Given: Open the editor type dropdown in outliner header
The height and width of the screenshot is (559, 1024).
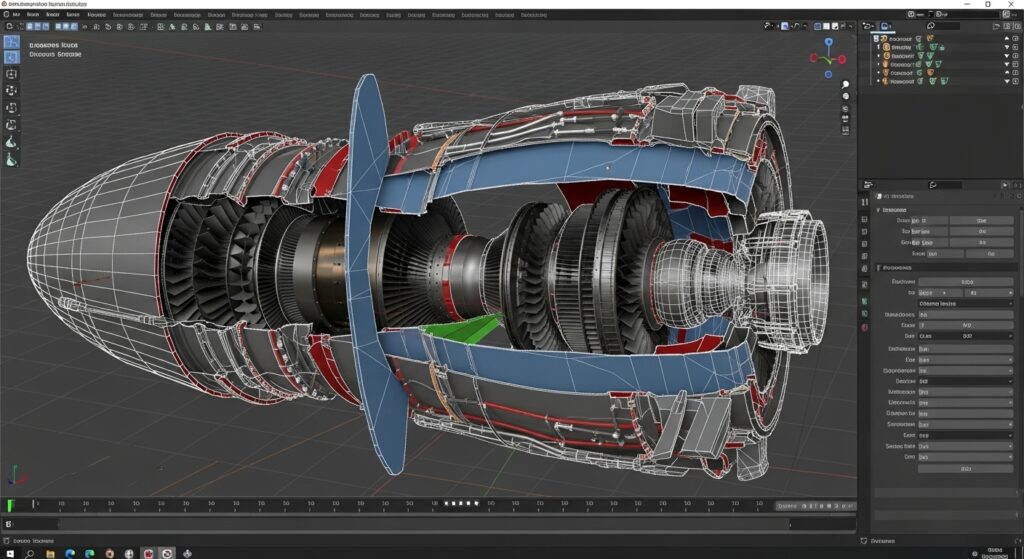Looking at the screenshot, I should pyautogui.click(x=870, y=26).
